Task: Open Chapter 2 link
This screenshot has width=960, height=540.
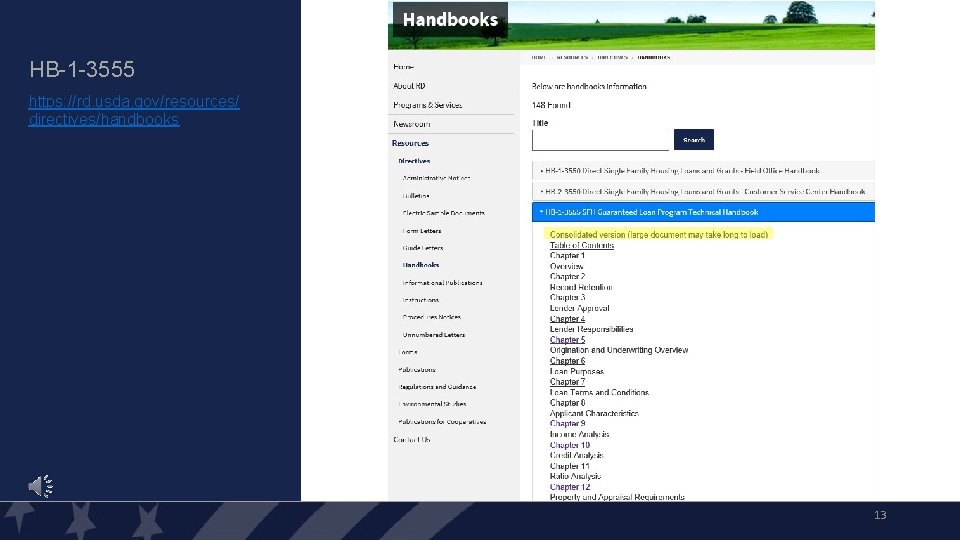Action: (x=567, y=277)
